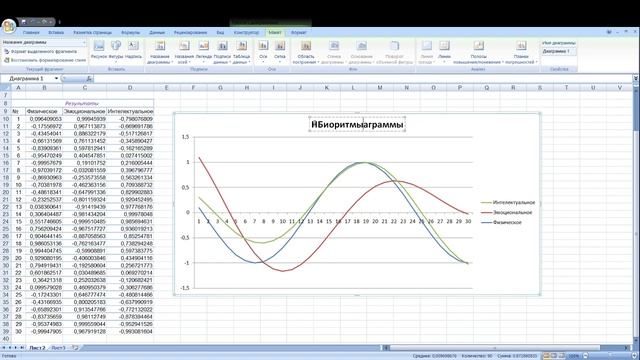The width and height of the screenshot is (640, 360).
Task: Click in the Имя диаграммы chart name field
Action: [559, 51]
